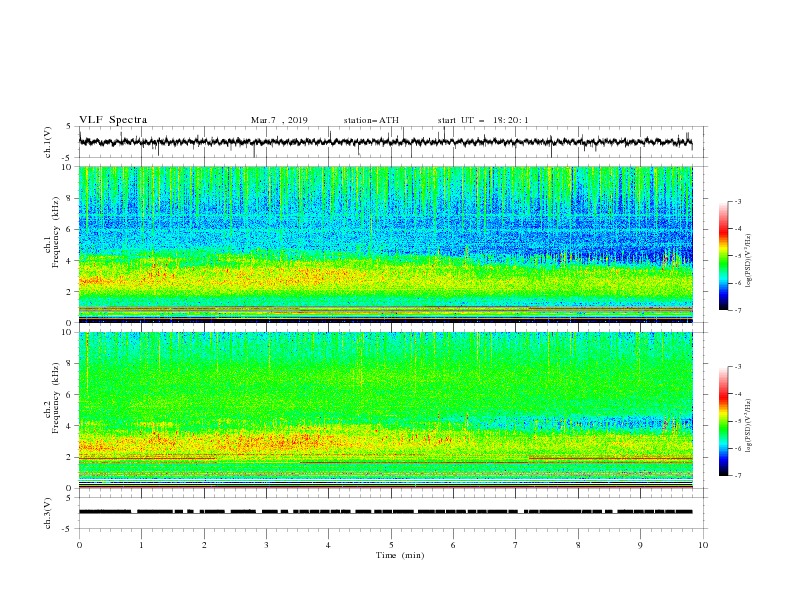Viewport: 792px width, 612px height.
Task: Click the "VLF Spectra" plot title
Action: pos(113,120)
